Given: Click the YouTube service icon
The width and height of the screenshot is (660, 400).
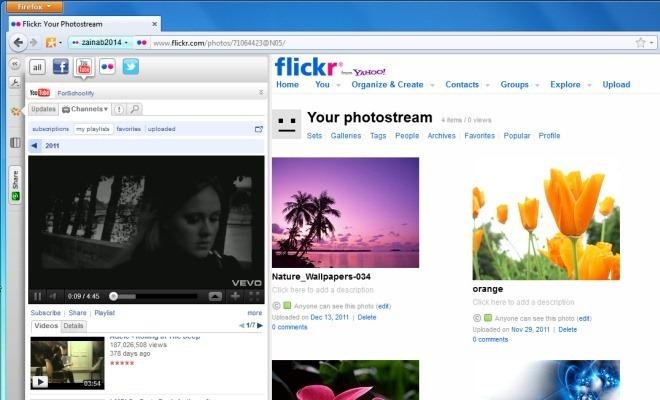Looking at the screenshot, I should 84,67.
